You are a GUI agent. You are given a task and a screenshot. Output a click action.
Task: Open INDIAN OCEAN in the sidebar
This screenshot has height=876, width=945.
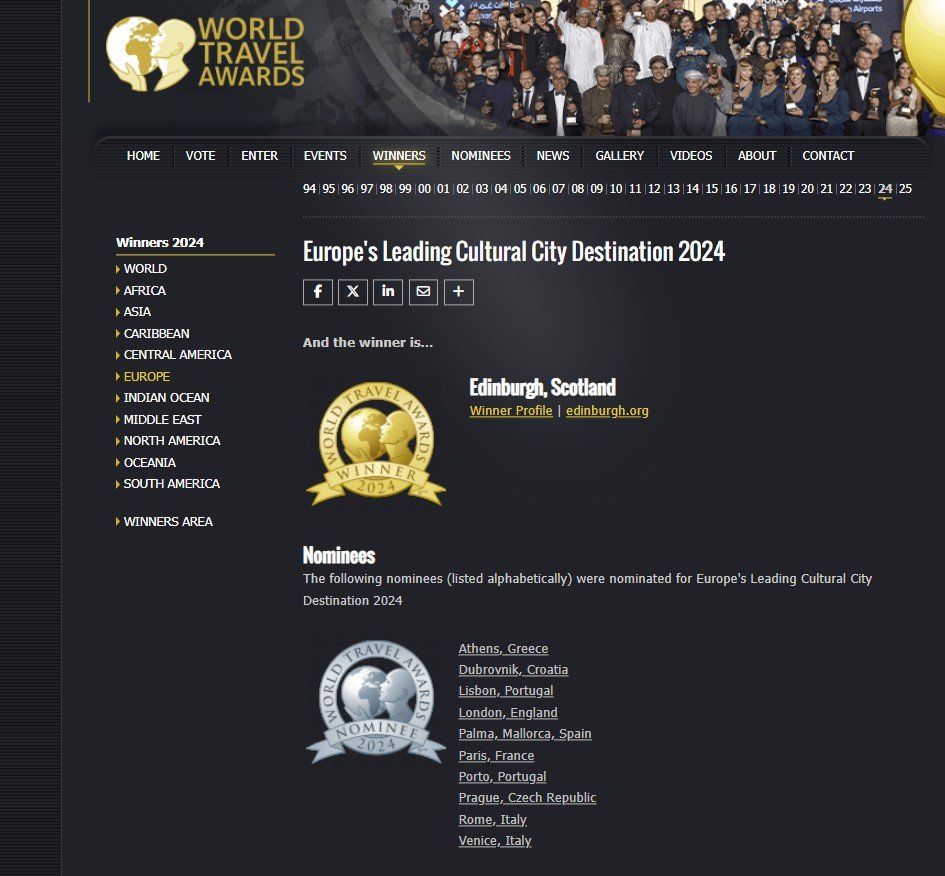click(167, 398)
